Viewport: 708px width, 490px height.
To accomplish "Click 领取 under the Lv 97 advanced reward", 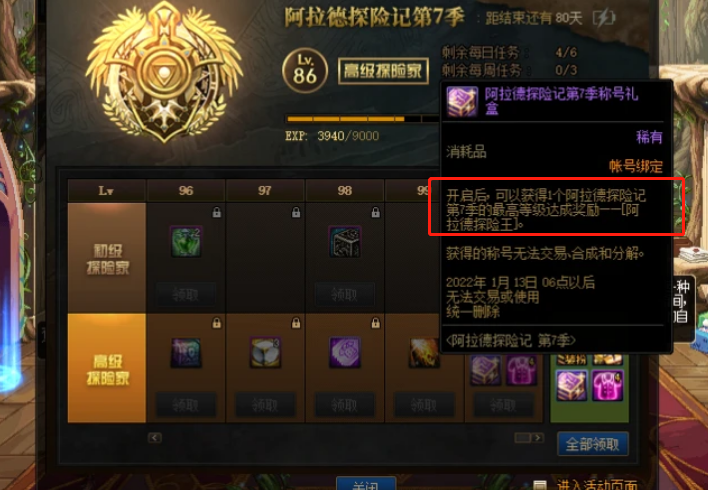I will (266, 405).
